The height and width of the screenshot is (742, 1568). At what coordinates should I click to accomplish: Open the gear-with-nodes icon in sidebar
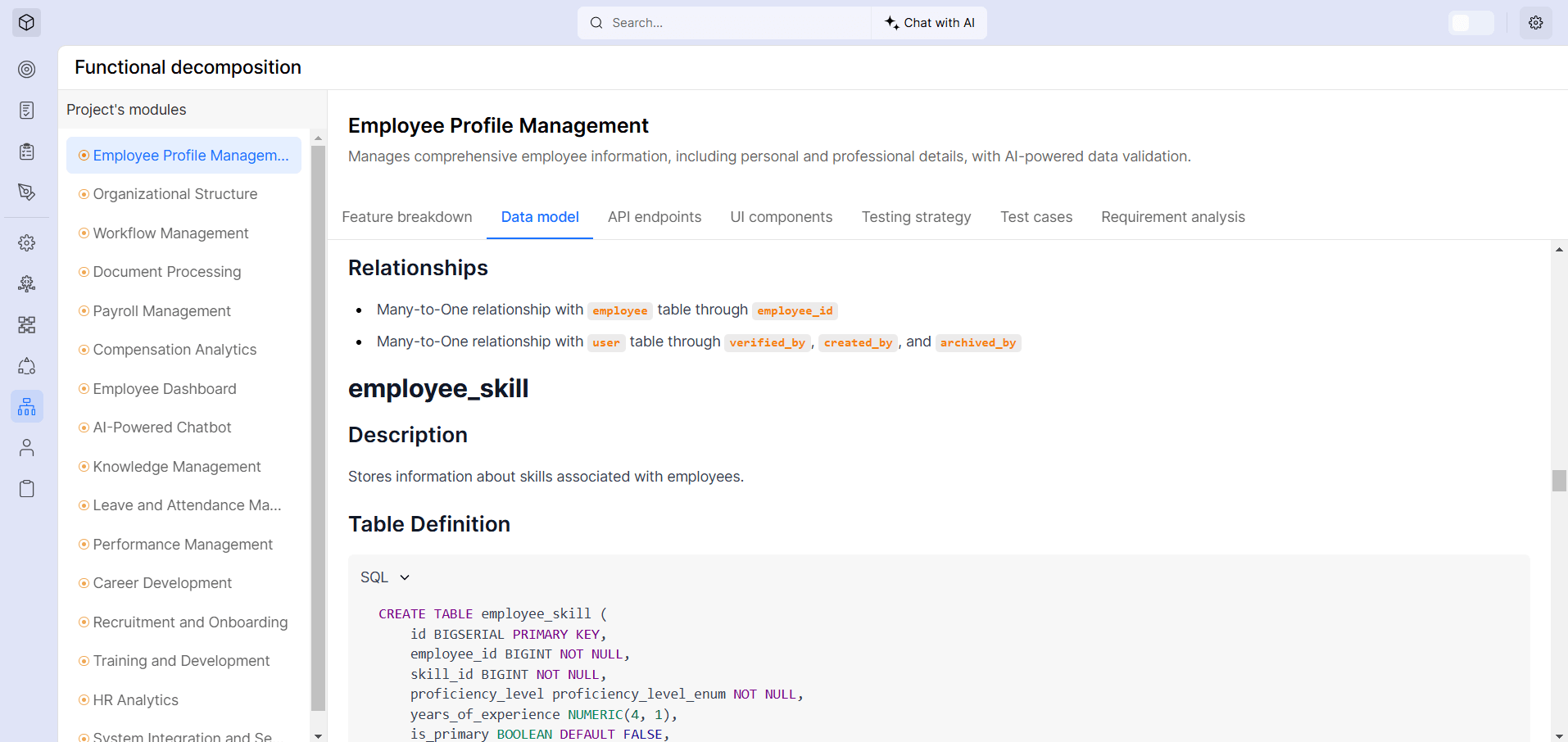tap(26, 284)
